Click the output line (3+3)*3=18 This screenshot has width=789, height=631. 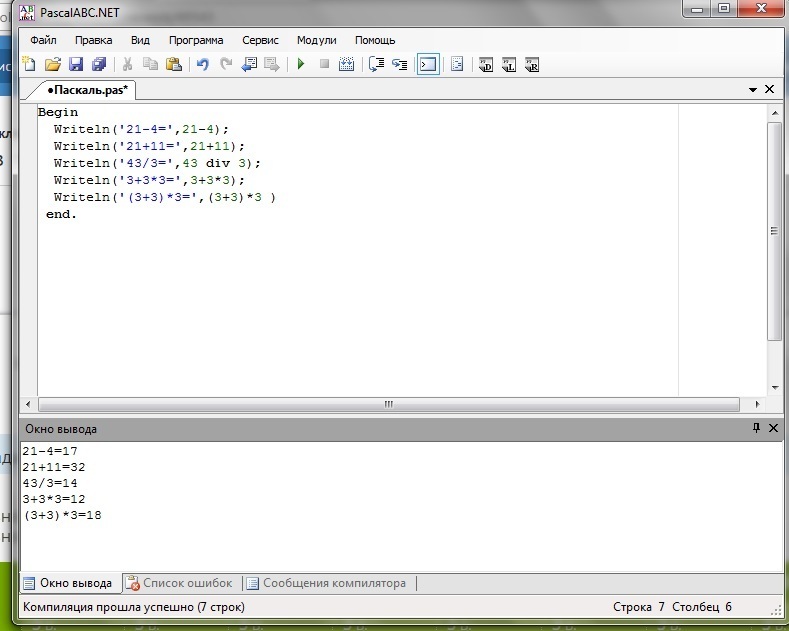(x=62, y=516)
